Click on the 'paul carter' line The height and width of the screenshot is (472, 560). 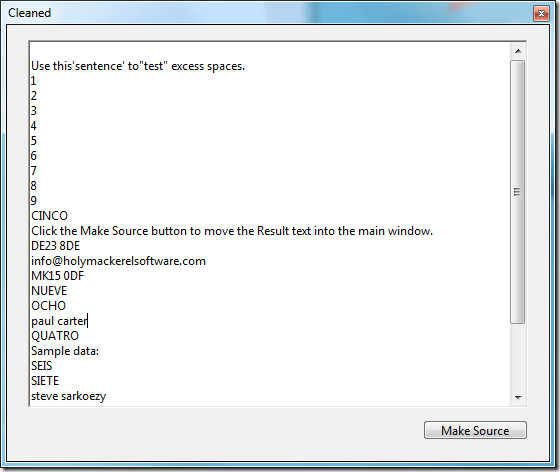click(x=59, y=321)
